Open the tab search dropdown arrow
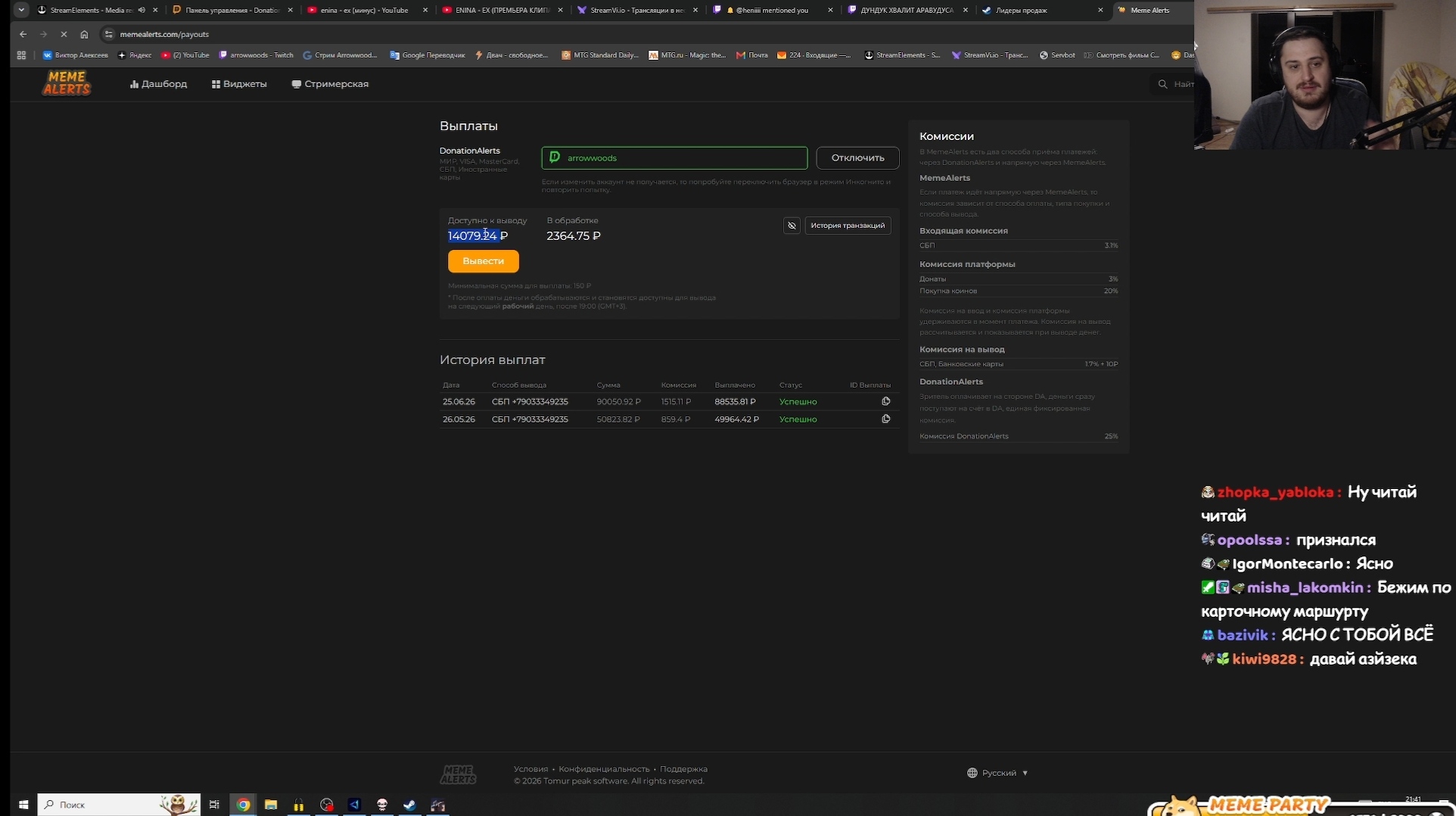 (x=21, y=10)
